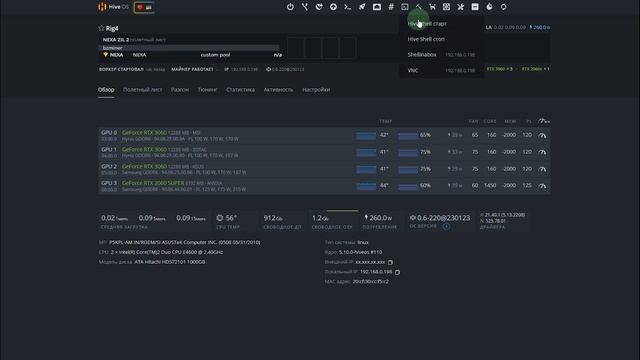The image size is (640, 360).
Task: Click the bminer miner label
Action: (x=112, y=48)
